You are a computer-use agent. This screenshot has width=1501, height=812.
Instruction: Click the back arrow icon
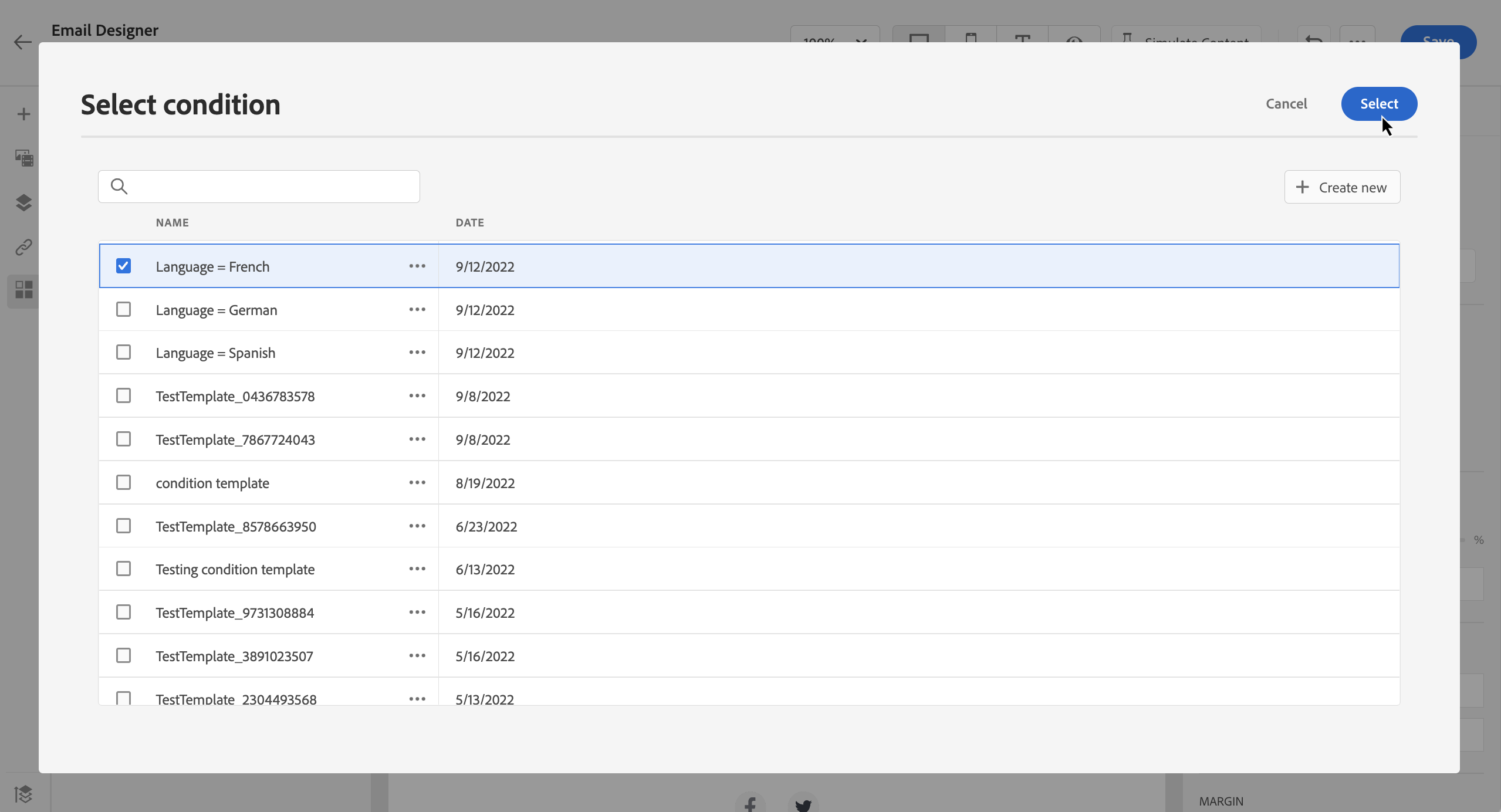coord(22,42)
